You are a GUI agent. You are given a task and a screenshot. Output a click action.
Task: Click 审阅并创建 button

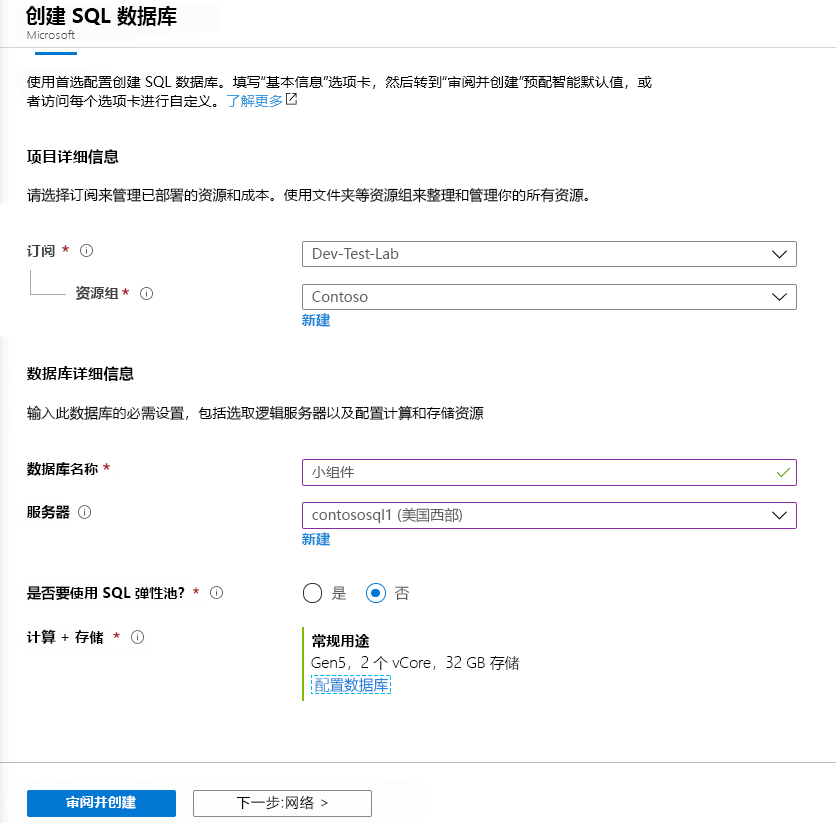click(x=101, y=803)
